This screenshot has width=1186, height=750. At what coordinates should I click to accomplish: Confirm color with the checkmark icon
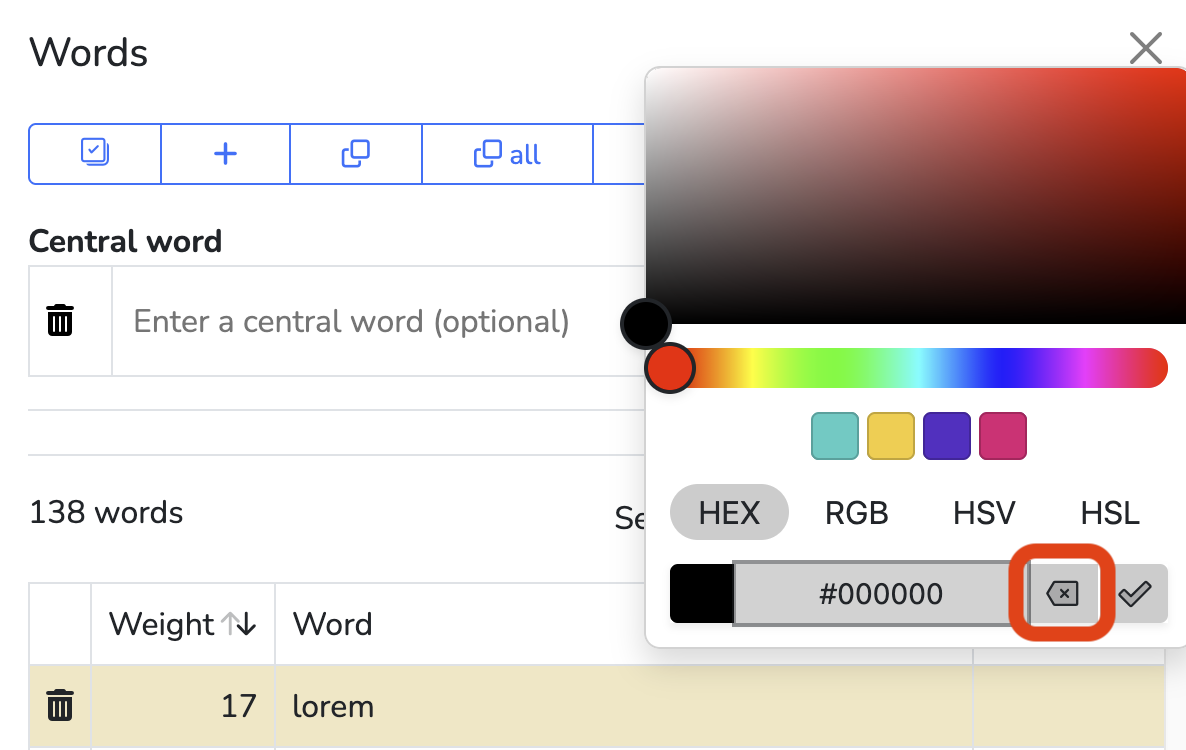click(x=1135, y=594)
